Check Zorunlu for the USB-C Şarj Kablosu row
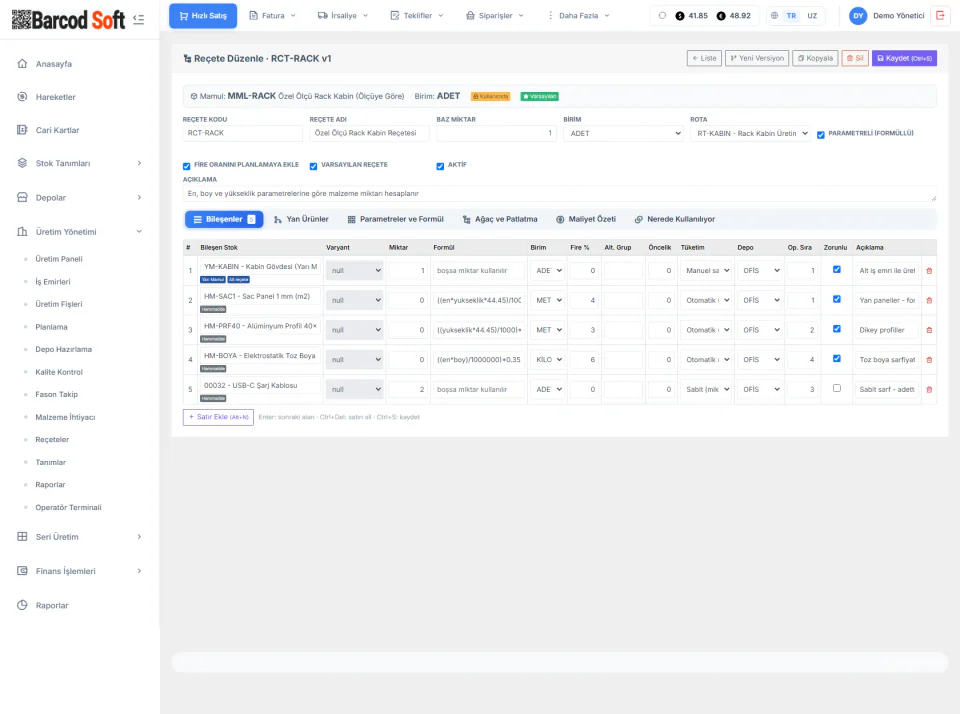 point(837,388)
